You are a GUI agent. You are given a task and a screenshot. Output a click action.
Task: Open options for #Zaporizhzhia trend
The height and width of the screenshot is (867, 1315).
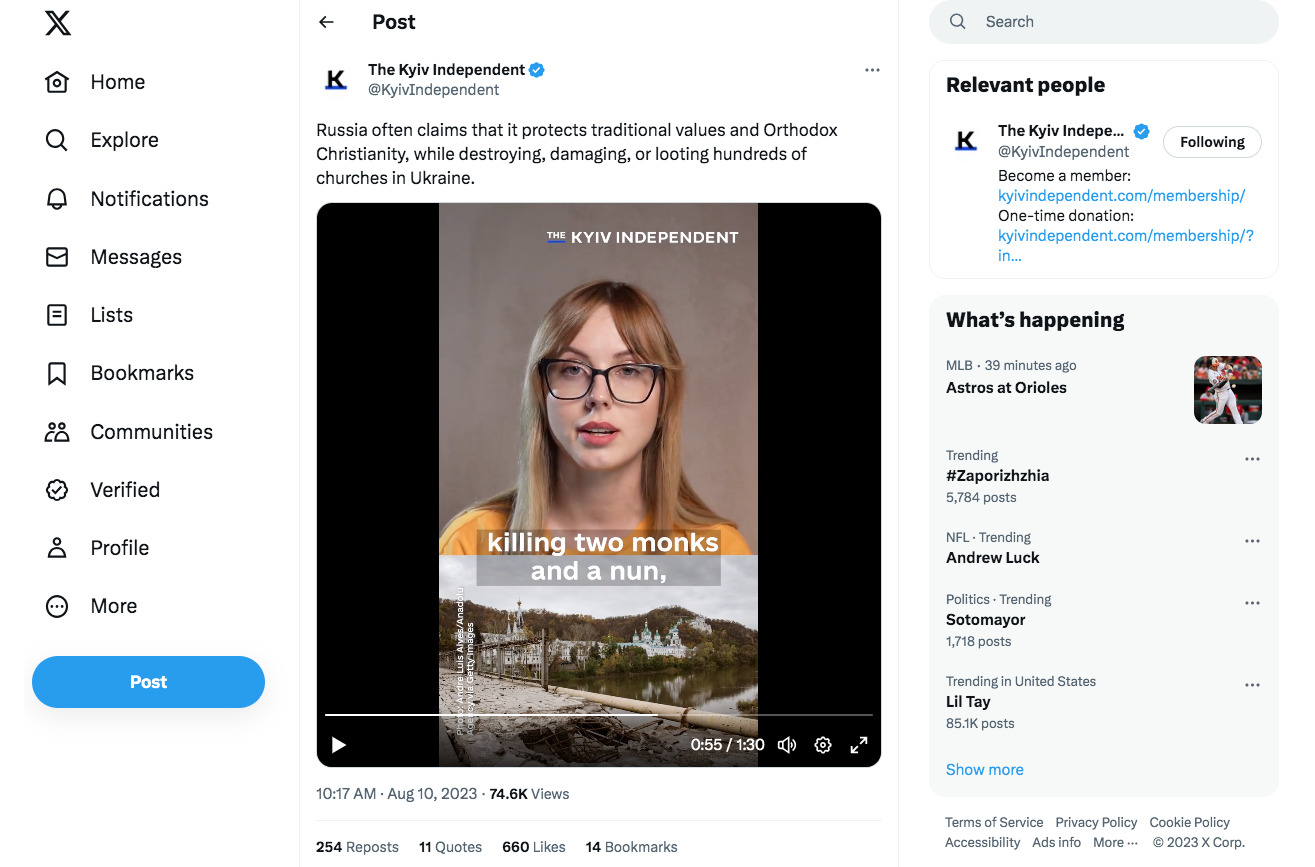point(1252,459)
